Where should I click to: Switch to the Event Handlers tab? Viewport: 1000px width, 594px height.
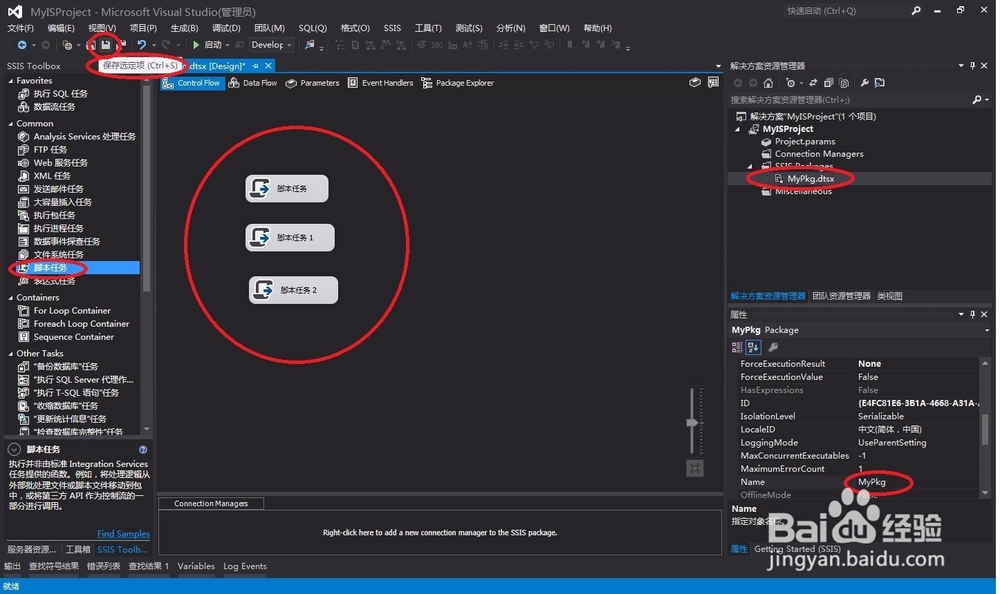(380, 83)
